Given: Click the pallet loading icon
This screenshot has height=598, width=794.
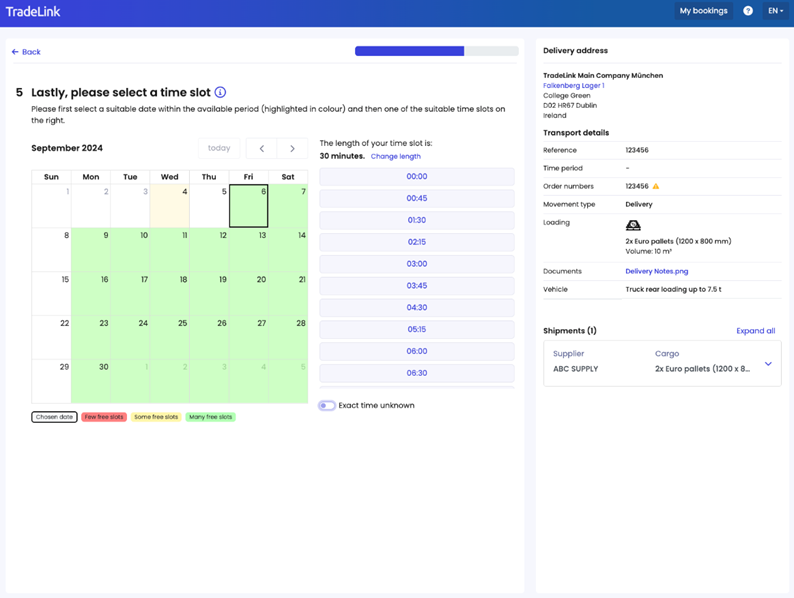Looking at the screenshot, I should tap(633, 225).
